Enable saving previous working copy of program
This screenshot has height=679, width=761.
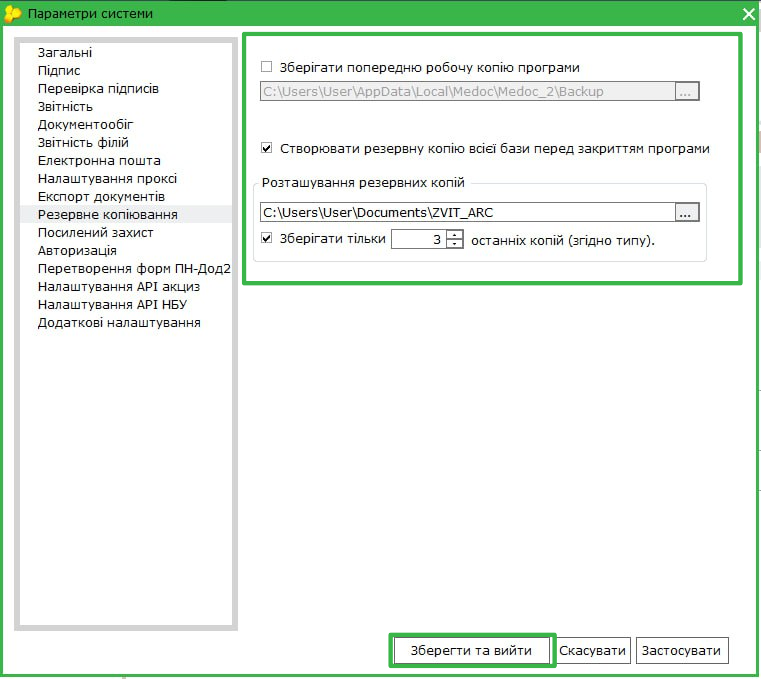267,67
